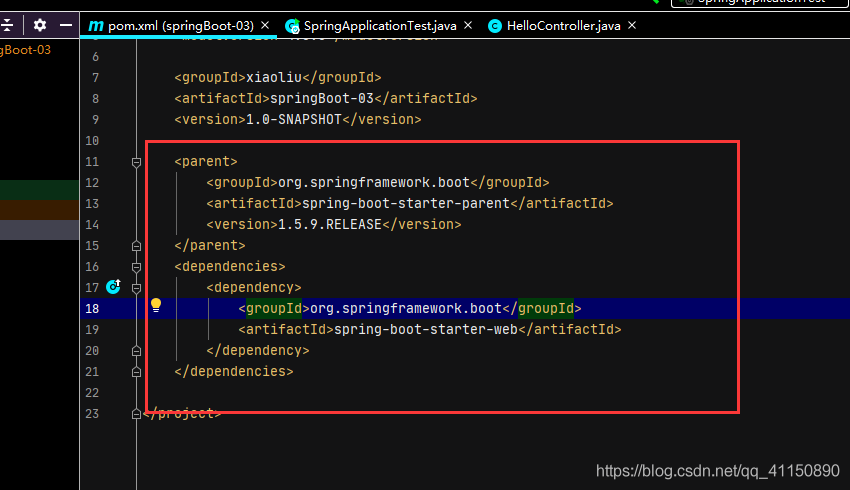The width and height of the screenshot is (850, 490).
Task: Click line number 14 in the gutter
Action: tap(92, 224)
